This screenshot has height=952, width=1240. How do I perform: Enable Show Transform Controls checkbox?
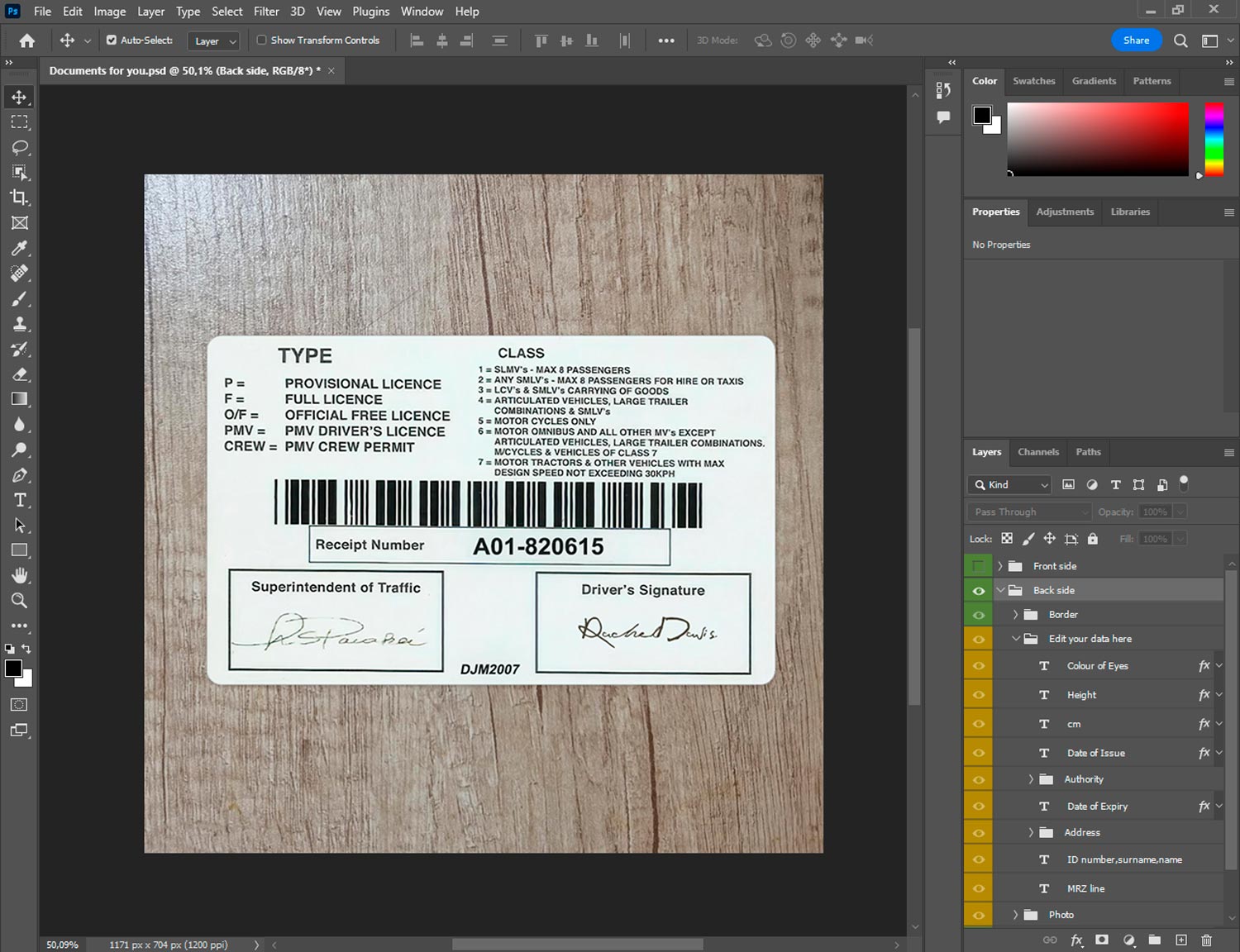click(262, 40)
